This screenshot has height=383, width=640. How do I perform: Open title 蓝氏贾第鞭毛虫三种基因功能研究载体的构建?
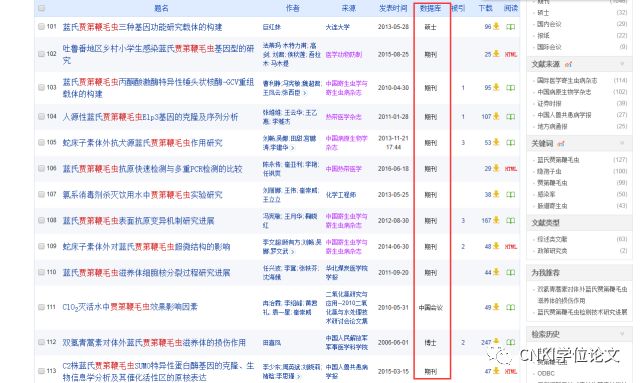(142, 27)
